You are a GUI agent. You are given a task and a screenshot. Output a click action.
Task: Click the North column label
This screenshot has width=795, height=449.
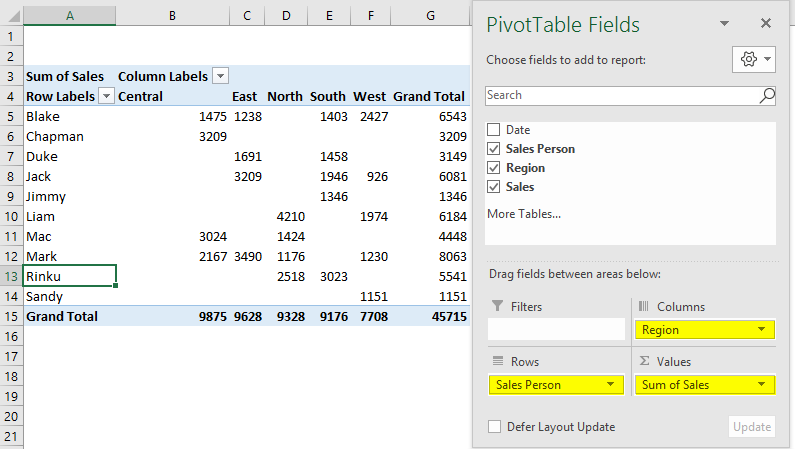(x=286, y=96)
